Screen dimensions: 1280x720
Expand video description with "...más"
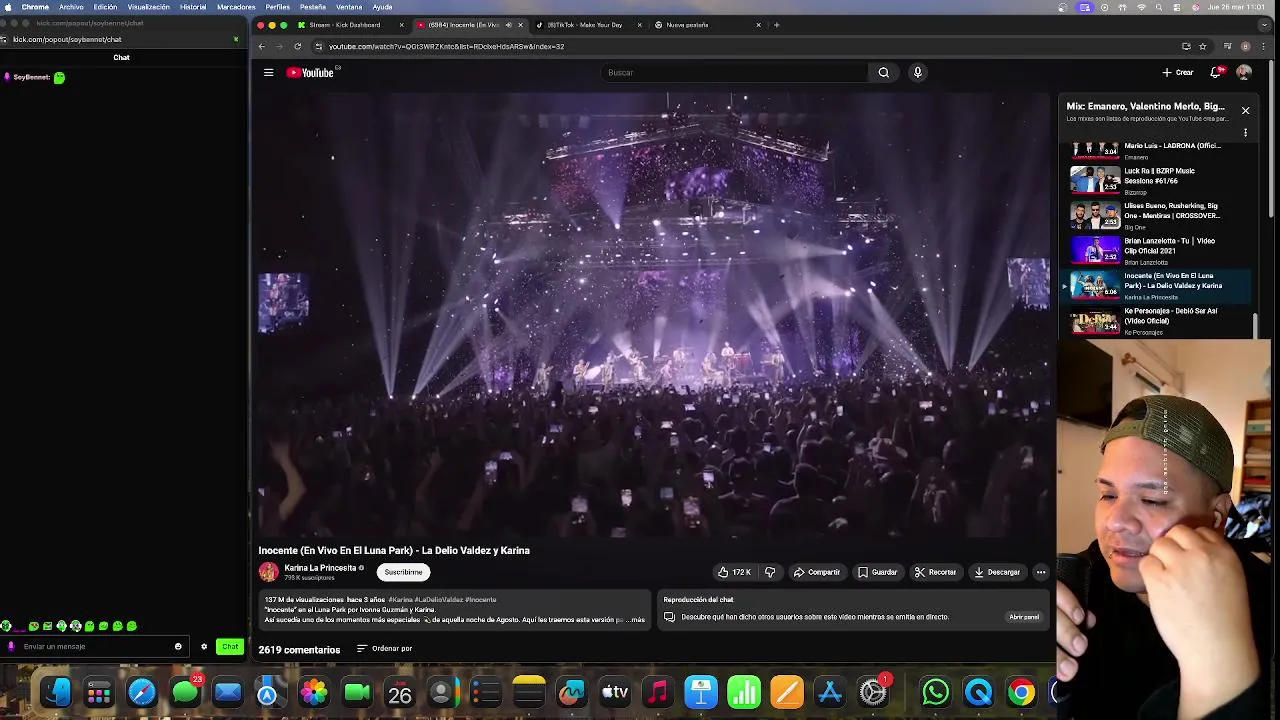[636, 620]
